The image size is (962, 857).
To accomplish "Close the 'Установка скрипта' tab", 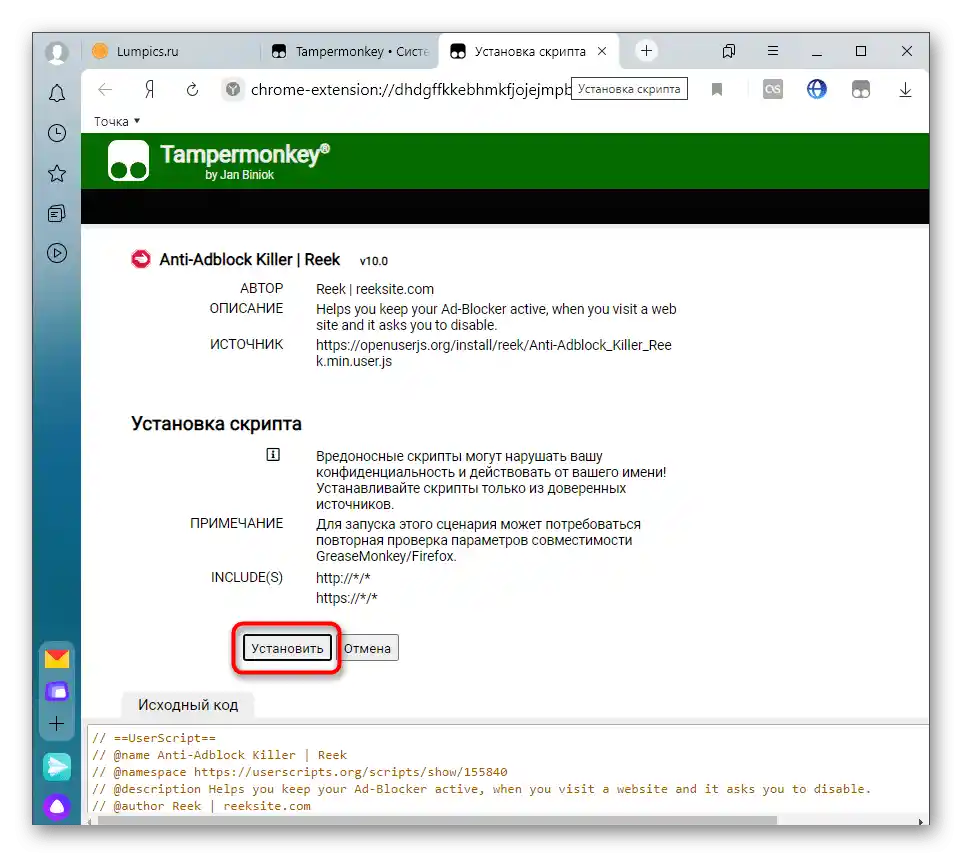I will click(x=602, y=52).
